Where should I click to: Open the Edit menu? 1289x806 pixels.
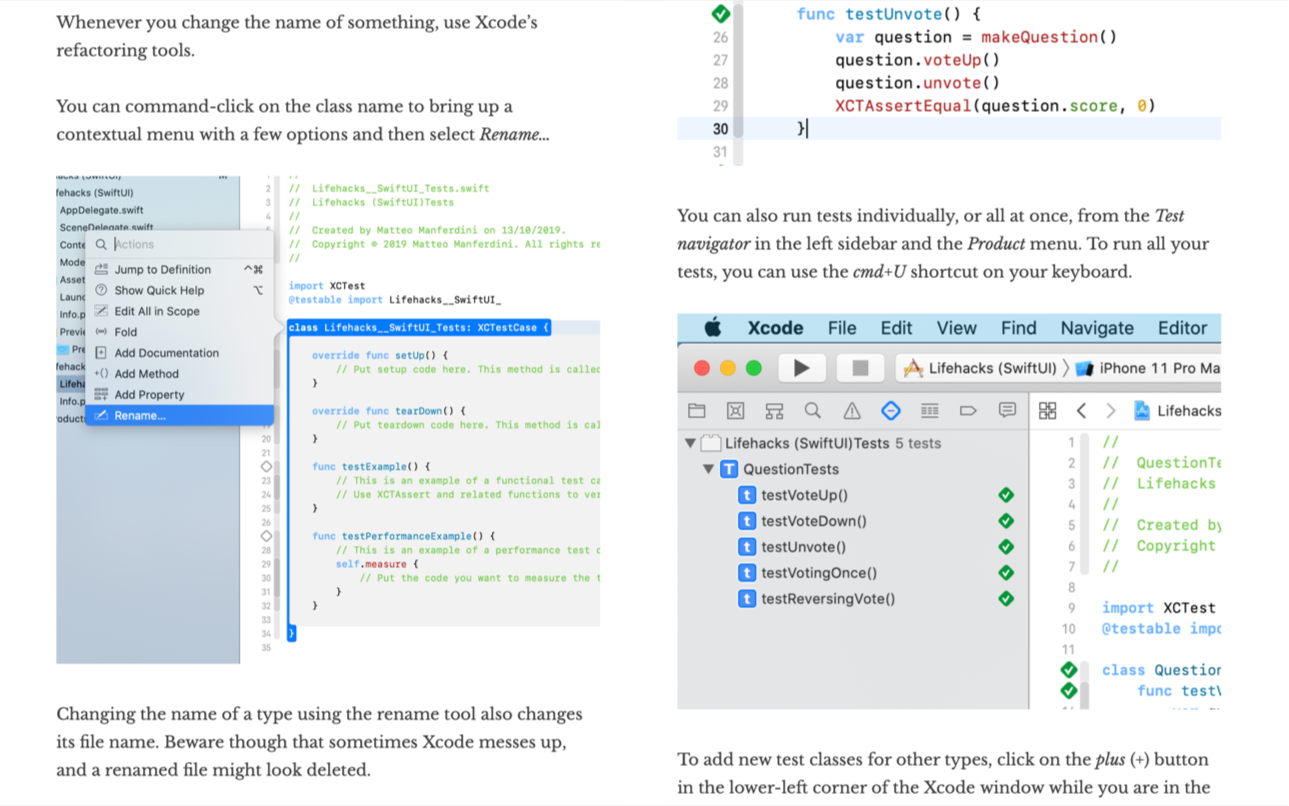[896, 328]
